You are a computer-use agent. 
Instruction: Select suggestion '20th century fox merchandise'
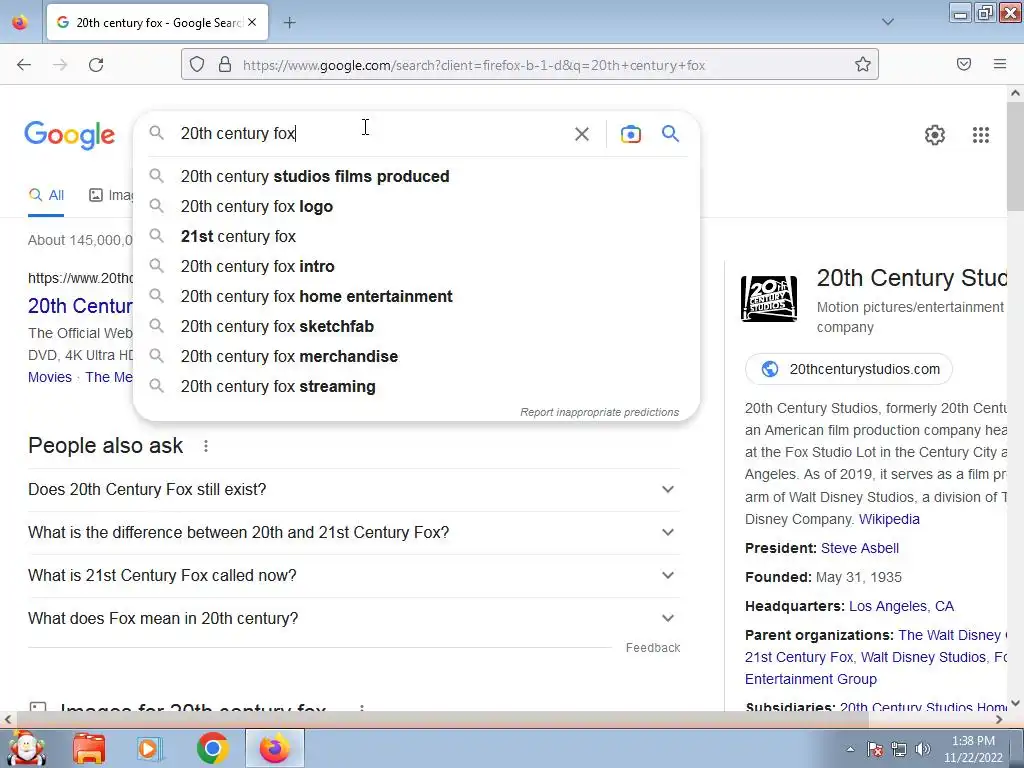coord(417,357)
